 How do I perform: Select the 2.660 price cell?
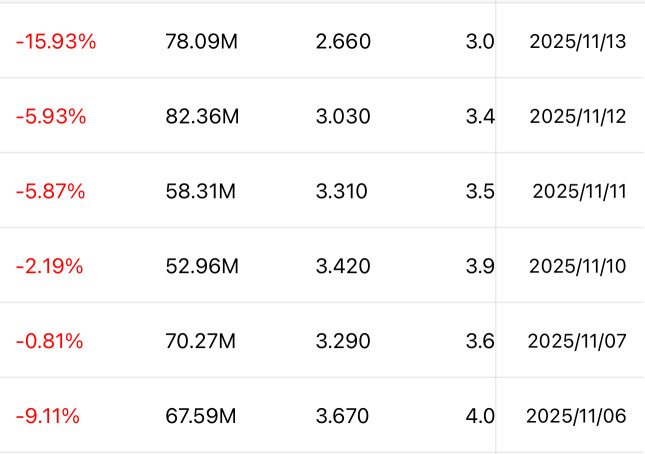pyautogui.click(x=343, y=42)
